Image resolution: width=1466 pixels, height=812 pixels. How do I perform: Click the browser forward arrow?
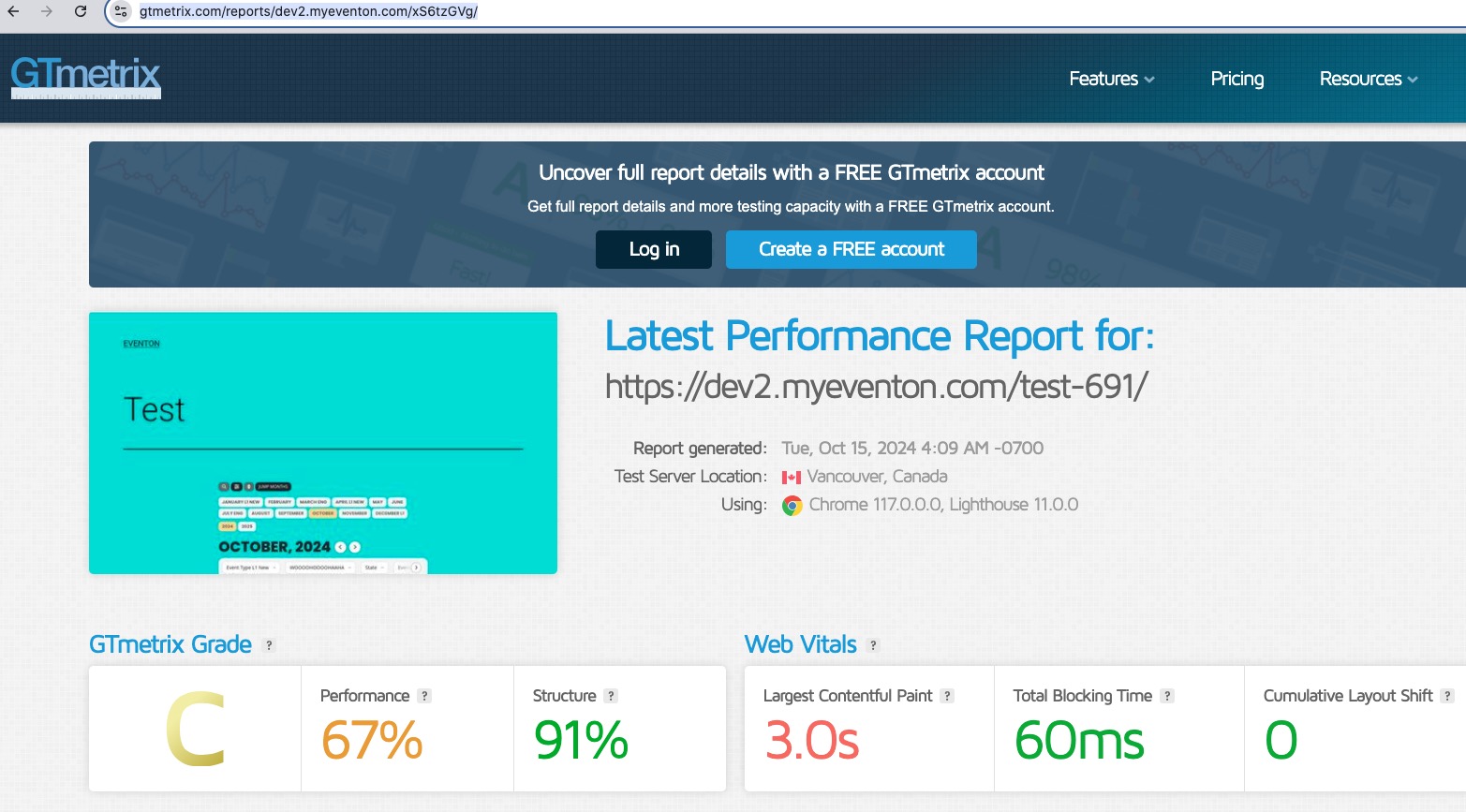pos(47,11)
